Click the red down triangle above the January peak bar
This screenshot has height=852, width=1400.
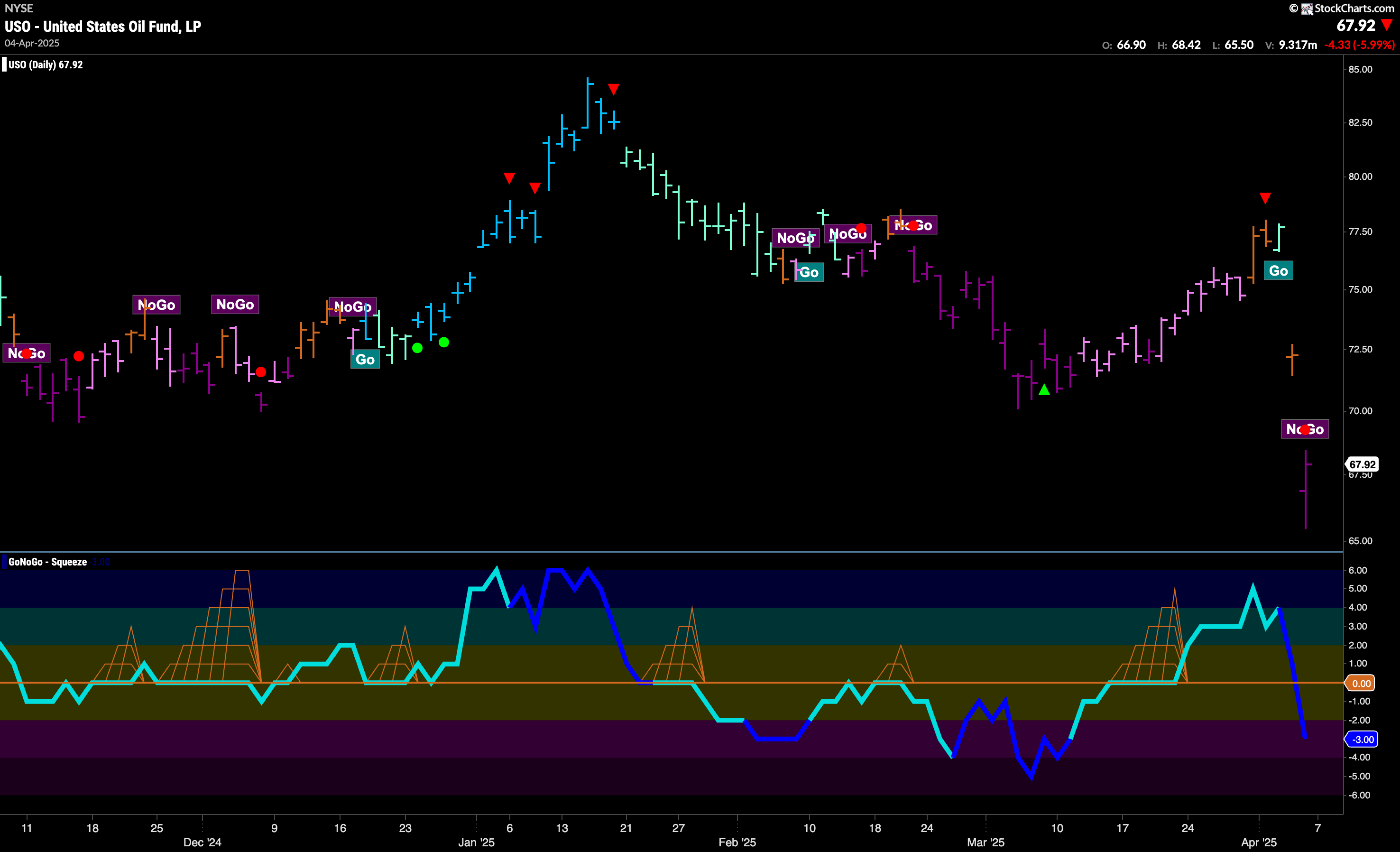614,89
